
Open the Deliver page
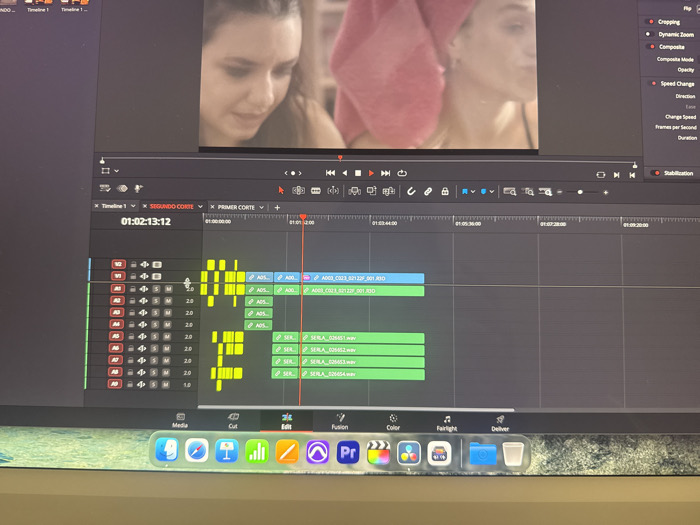tap(500, 423)
